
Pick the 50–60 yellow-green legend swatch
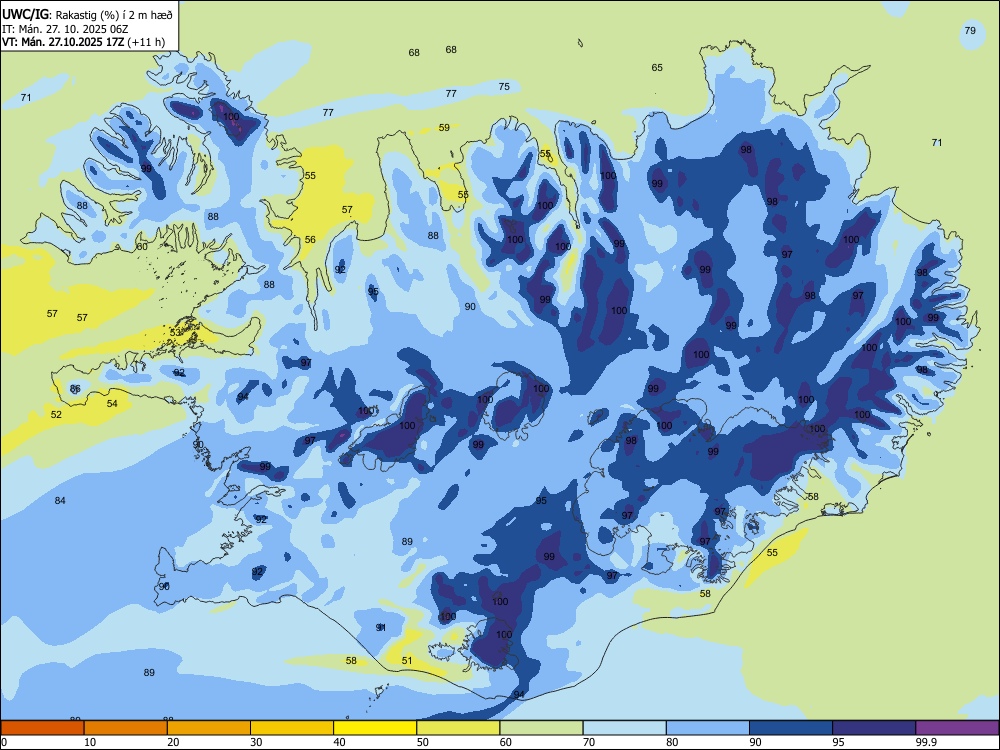[458, 728]
